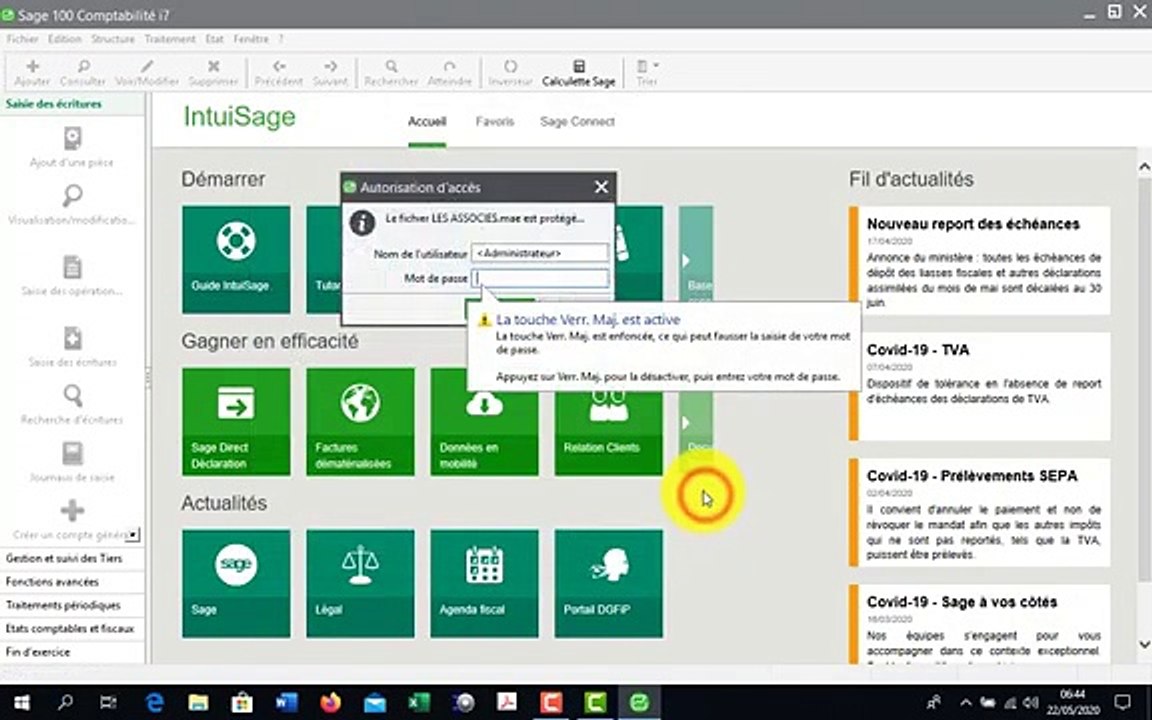1152x720 pixels.
Task: Click the Ajouter toolbar icon
Action: [x=32, y=66]
